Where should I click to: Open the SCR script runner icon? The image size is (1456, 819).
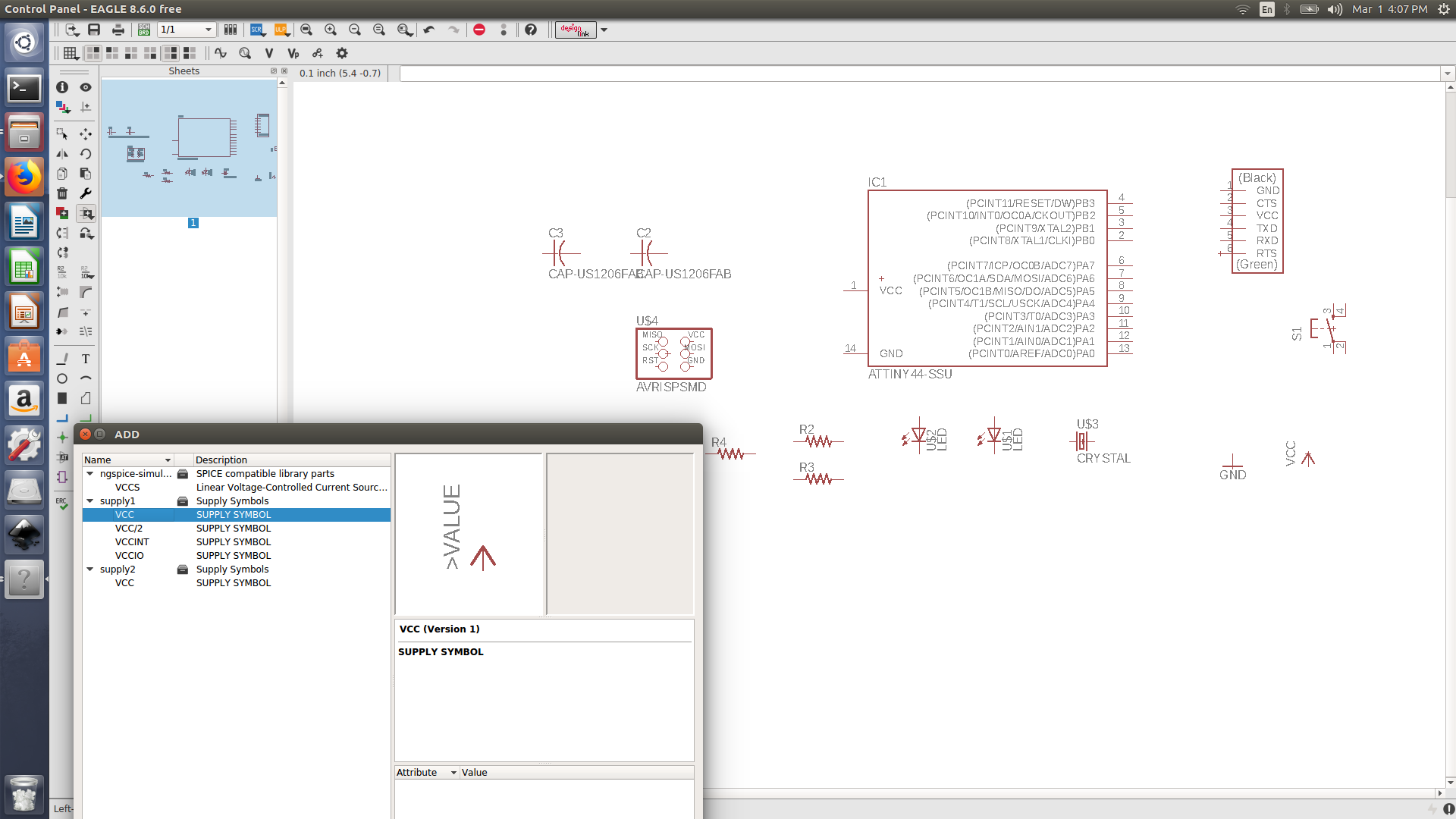tap(258, 30)
